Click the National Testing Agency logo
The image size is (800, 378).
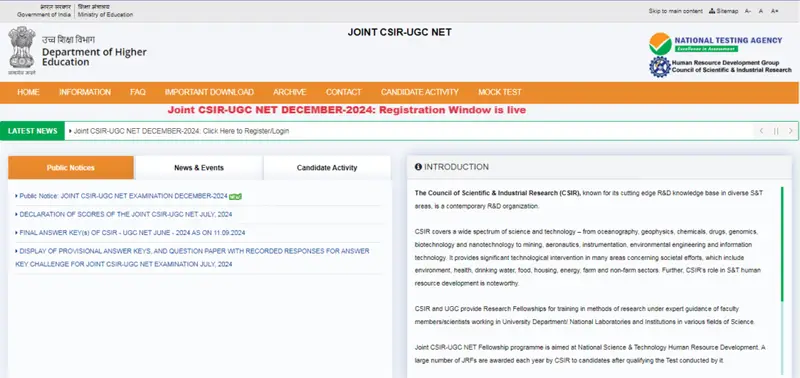715,43
